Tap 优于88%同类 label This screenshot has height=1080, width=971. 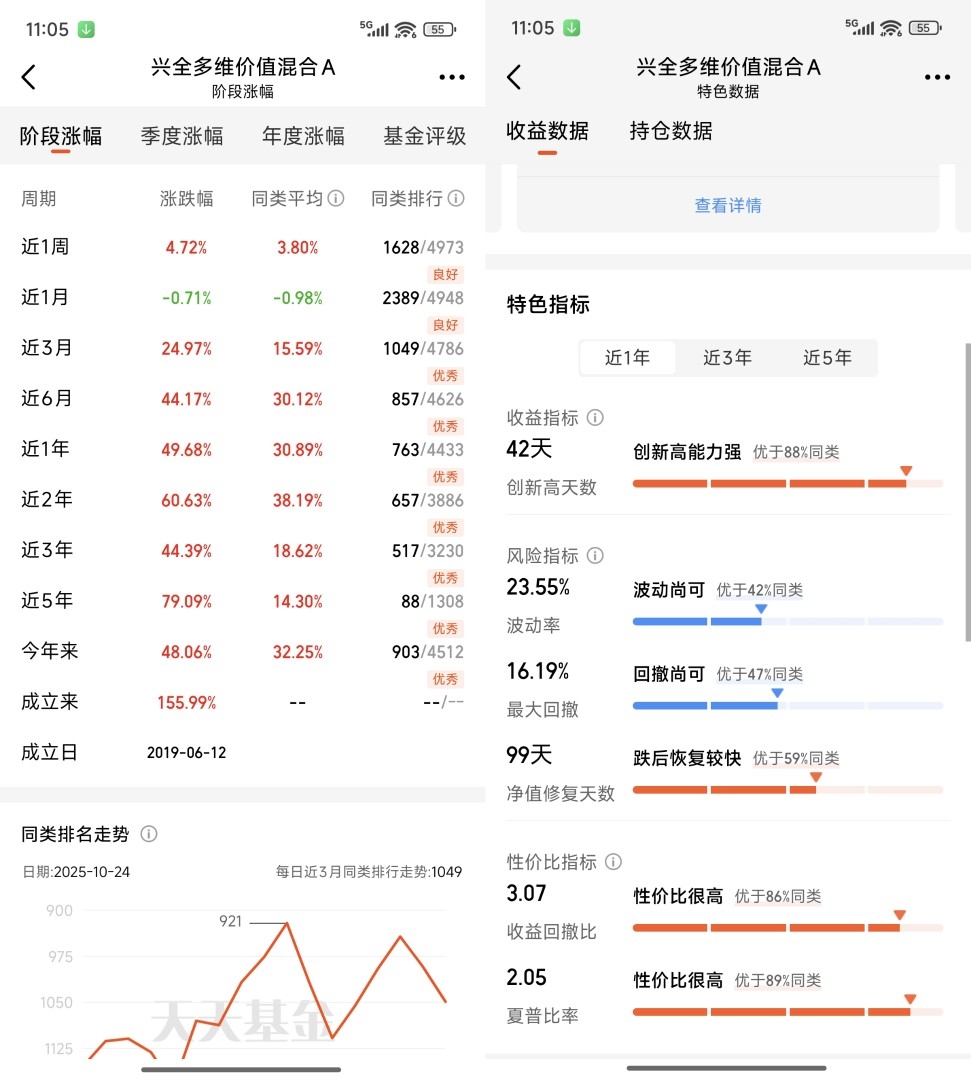pyautogui.click(x=796, y=453)
